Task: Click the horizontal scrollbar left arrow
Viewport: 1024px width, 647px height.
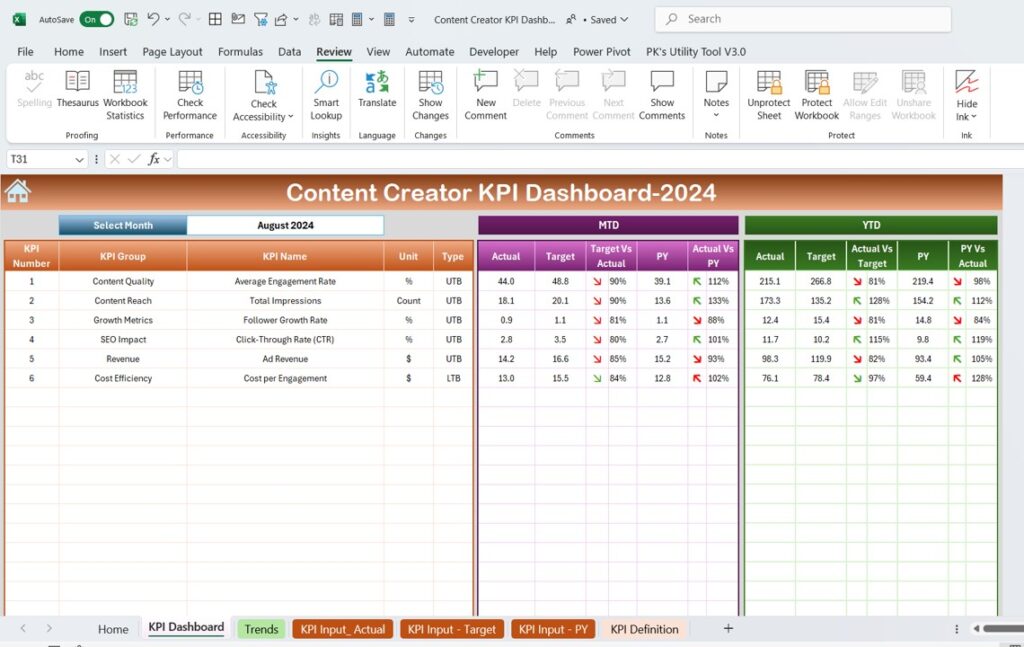Action: [976, 629]
